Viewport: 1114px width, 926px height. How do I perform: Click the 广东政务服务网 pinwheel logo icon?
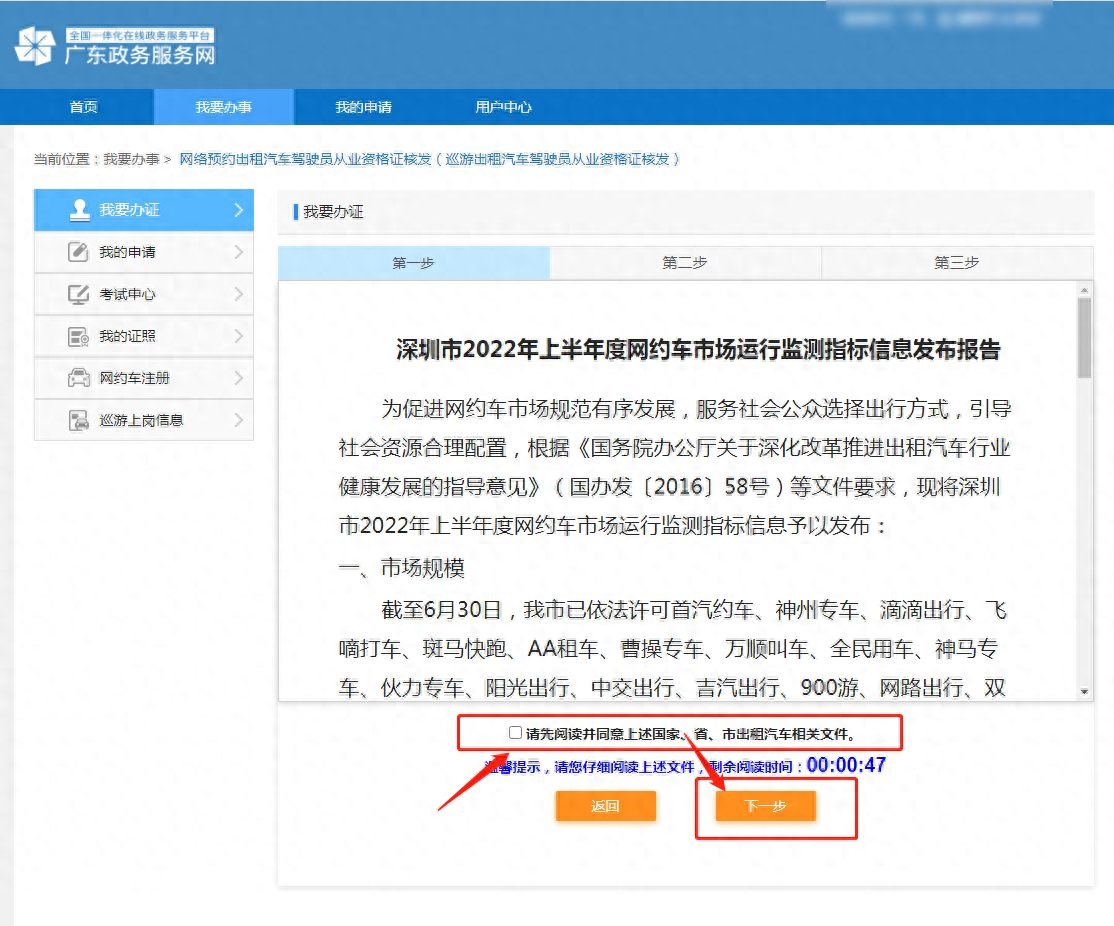(x=35, y=46)
